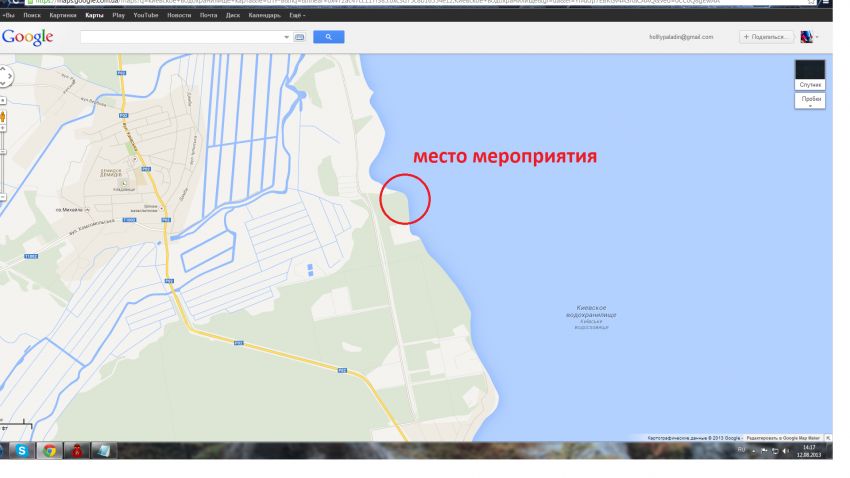Open the Ещё more menu
This screenshot has width=850, height=478.
pyautogui.click(x=297, y=15)
